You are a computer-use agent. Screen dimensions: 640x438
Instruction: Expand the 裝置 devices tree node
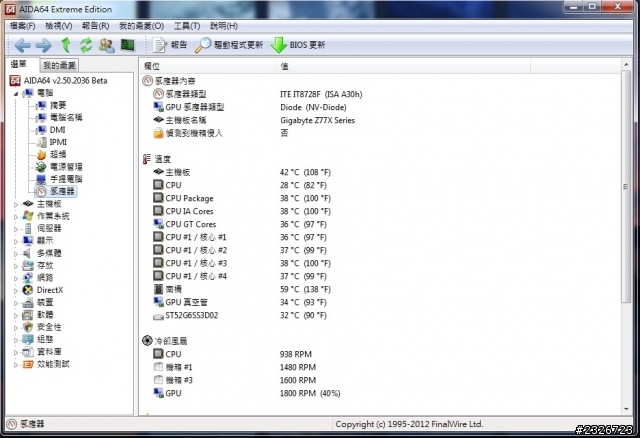(16, 303)
